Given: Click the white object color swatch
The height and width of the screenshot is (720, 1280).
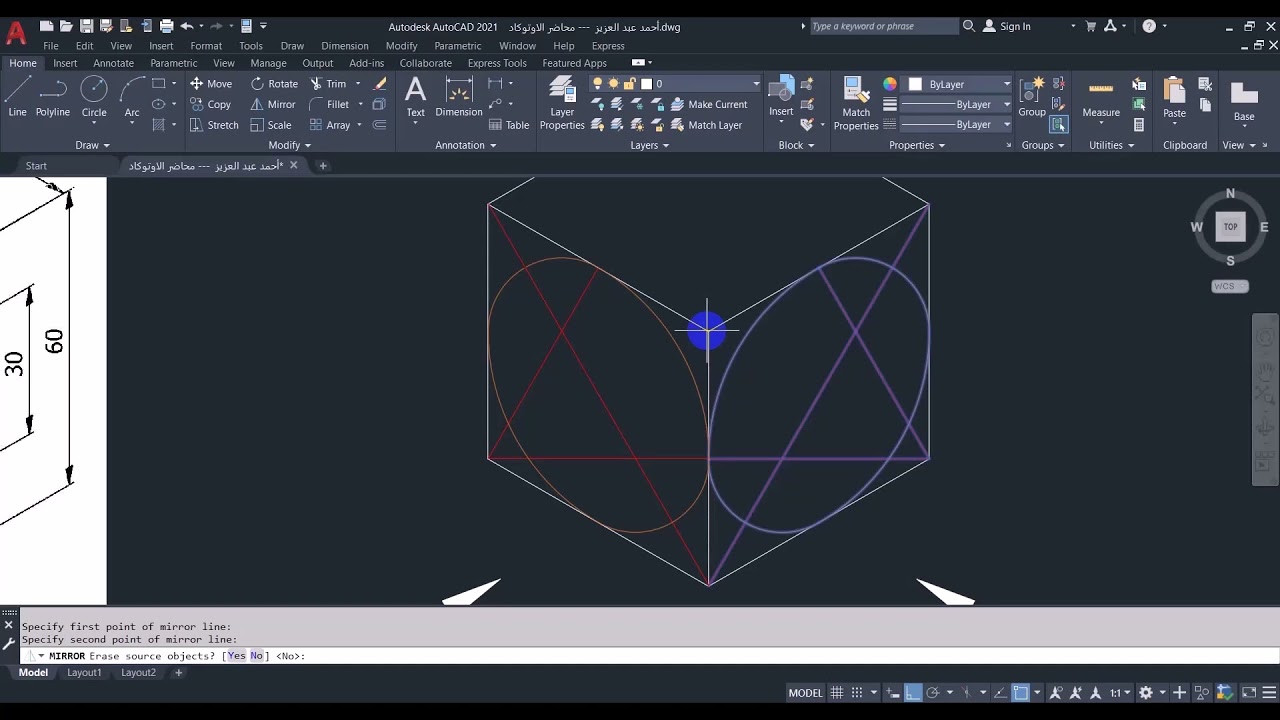Looking at the screenshot, I should point(915,84).
